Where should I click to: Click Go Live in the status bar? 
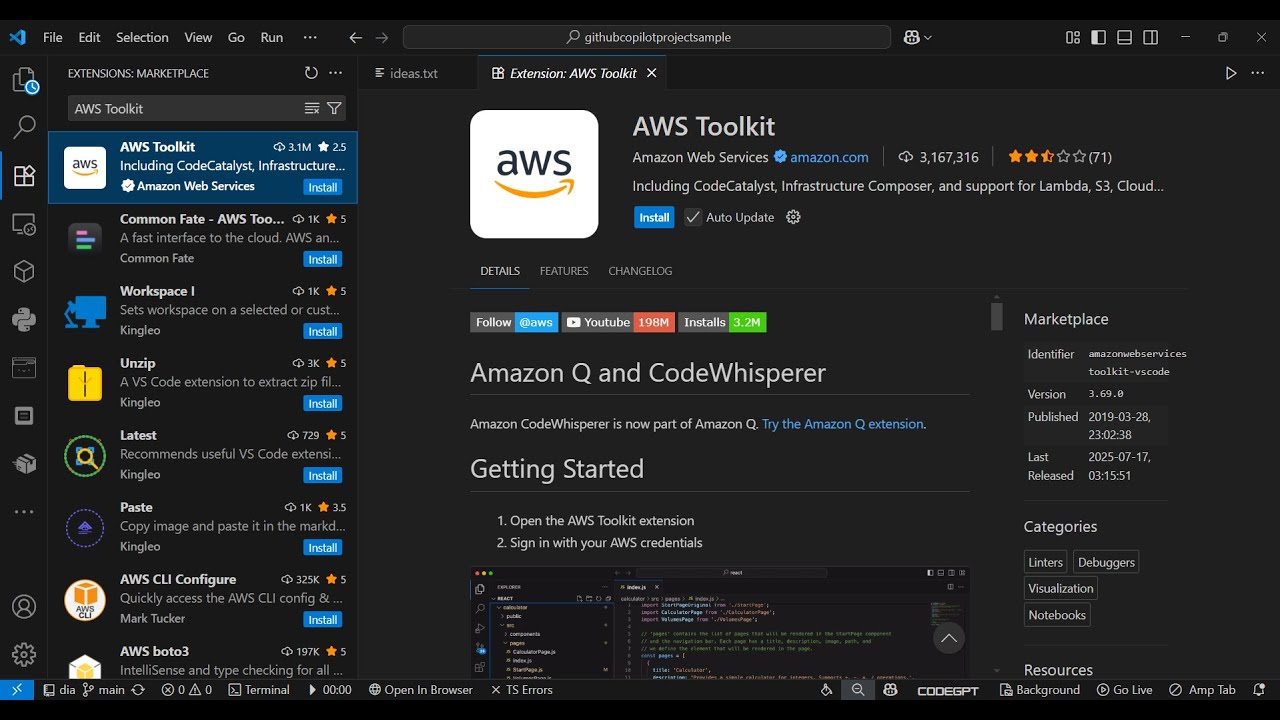coord(1125,690)
